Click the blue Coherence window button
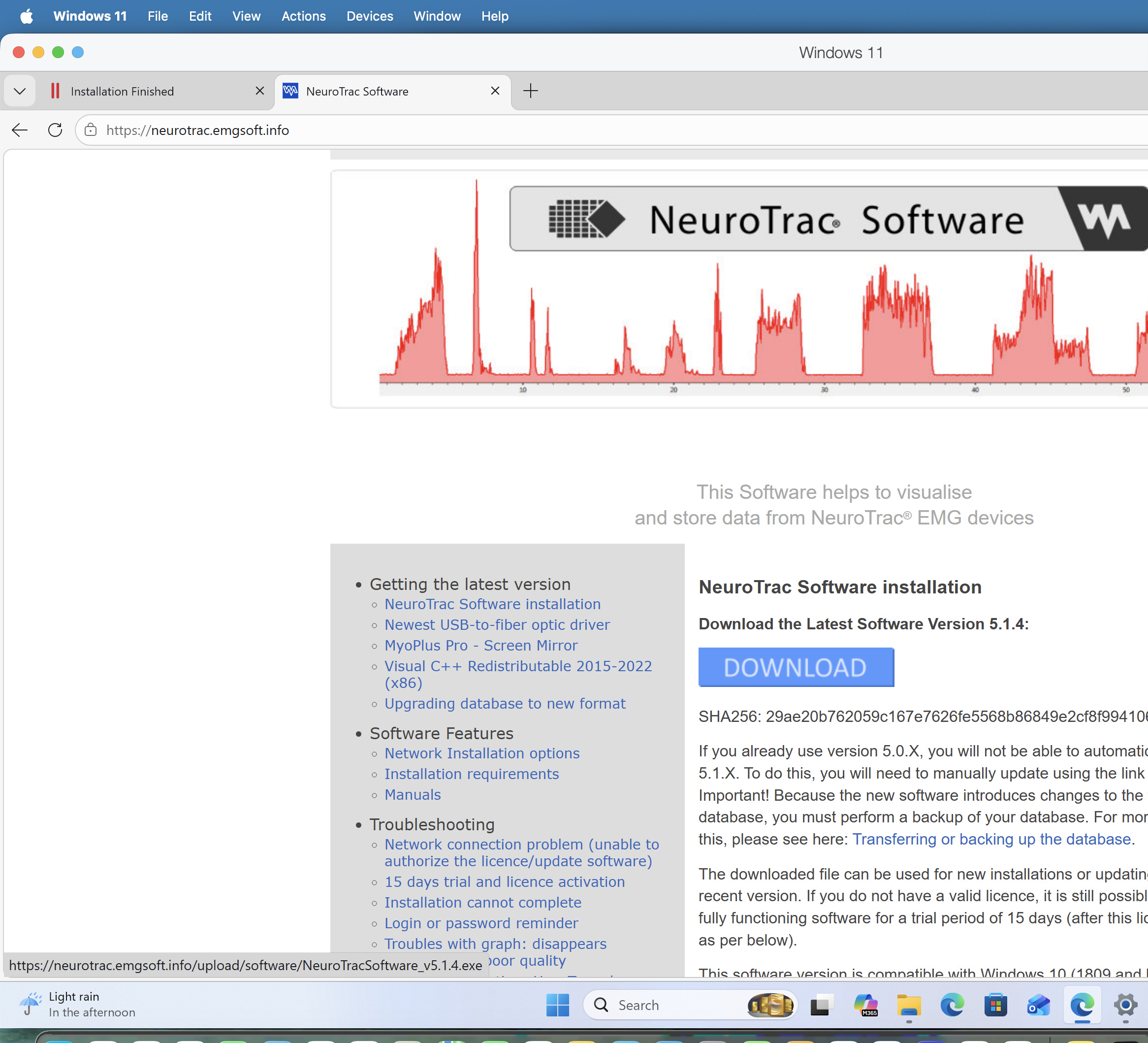1148x1043 pixels. tap(78, 52)
